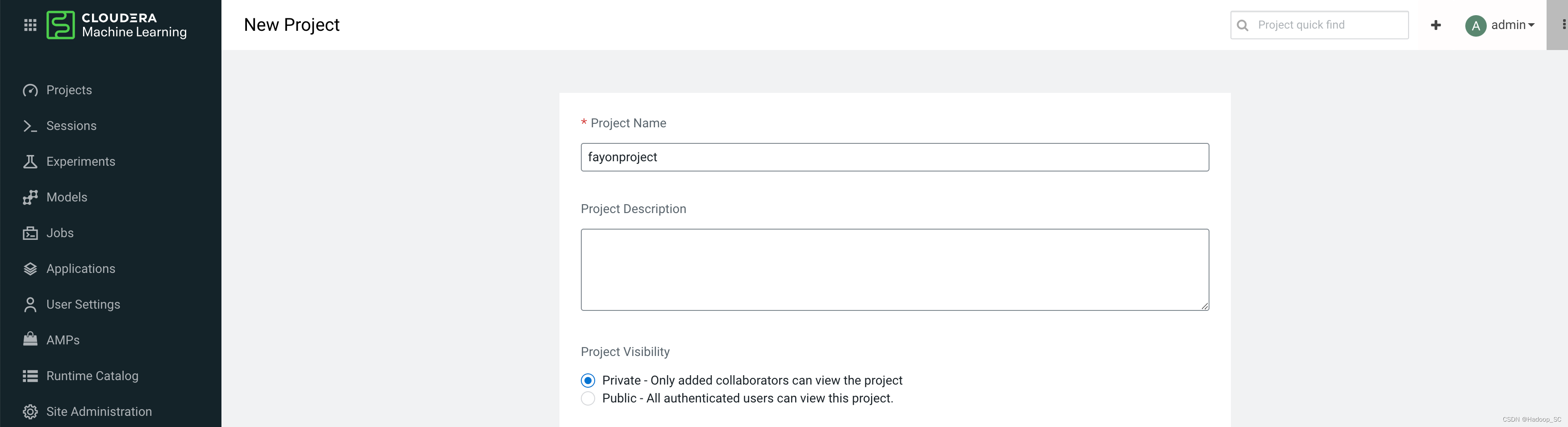Screen dimensions: 1568x427
Task: Click the Applications layers icon
Action: coord(30,268)
